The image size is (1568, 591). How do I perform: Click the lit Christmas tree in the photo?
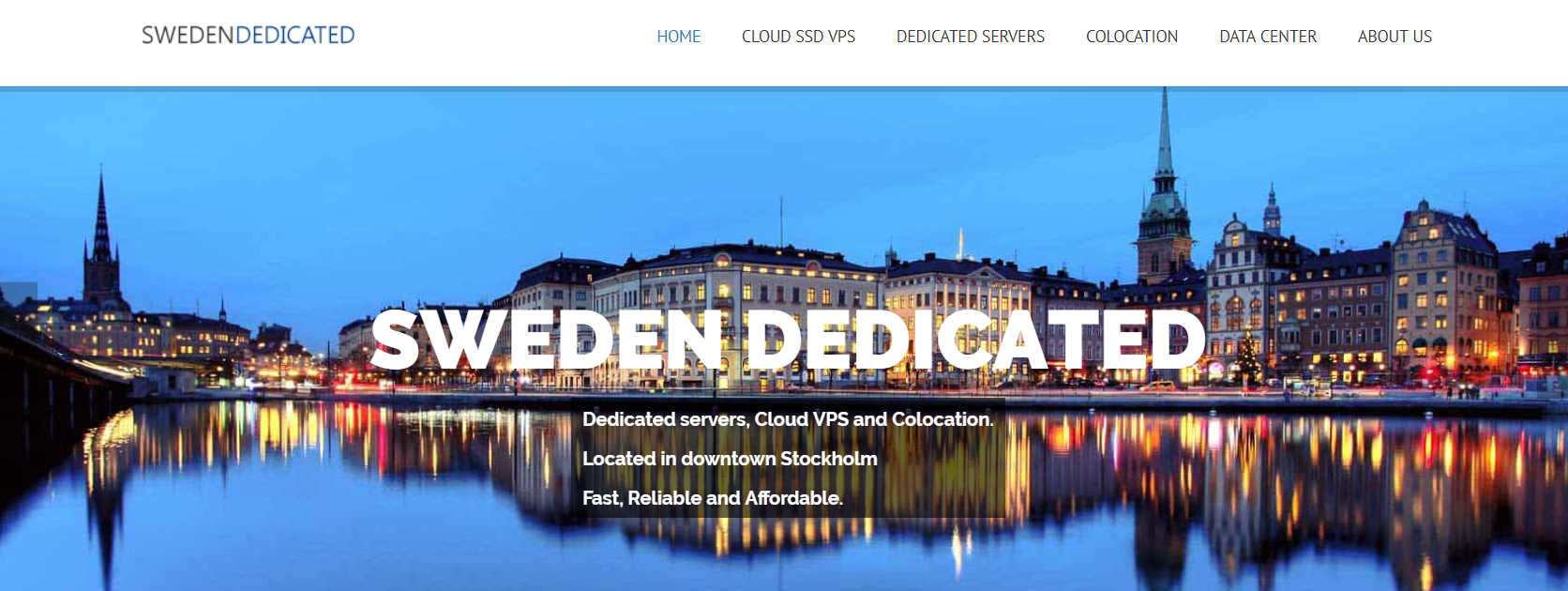pyautogui.click(x=1248, y=357)
